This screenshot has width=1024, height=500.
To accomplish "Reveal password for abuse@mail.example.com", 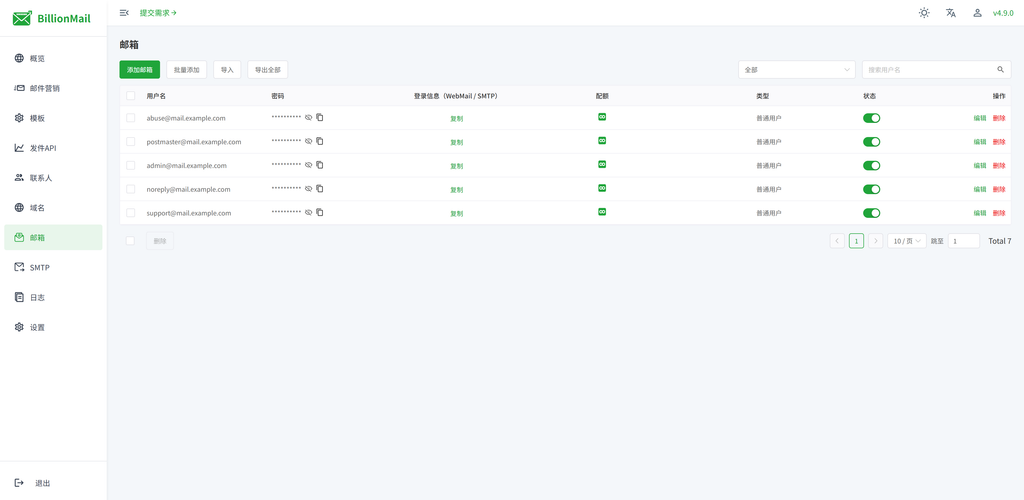I will pos(308,118).
